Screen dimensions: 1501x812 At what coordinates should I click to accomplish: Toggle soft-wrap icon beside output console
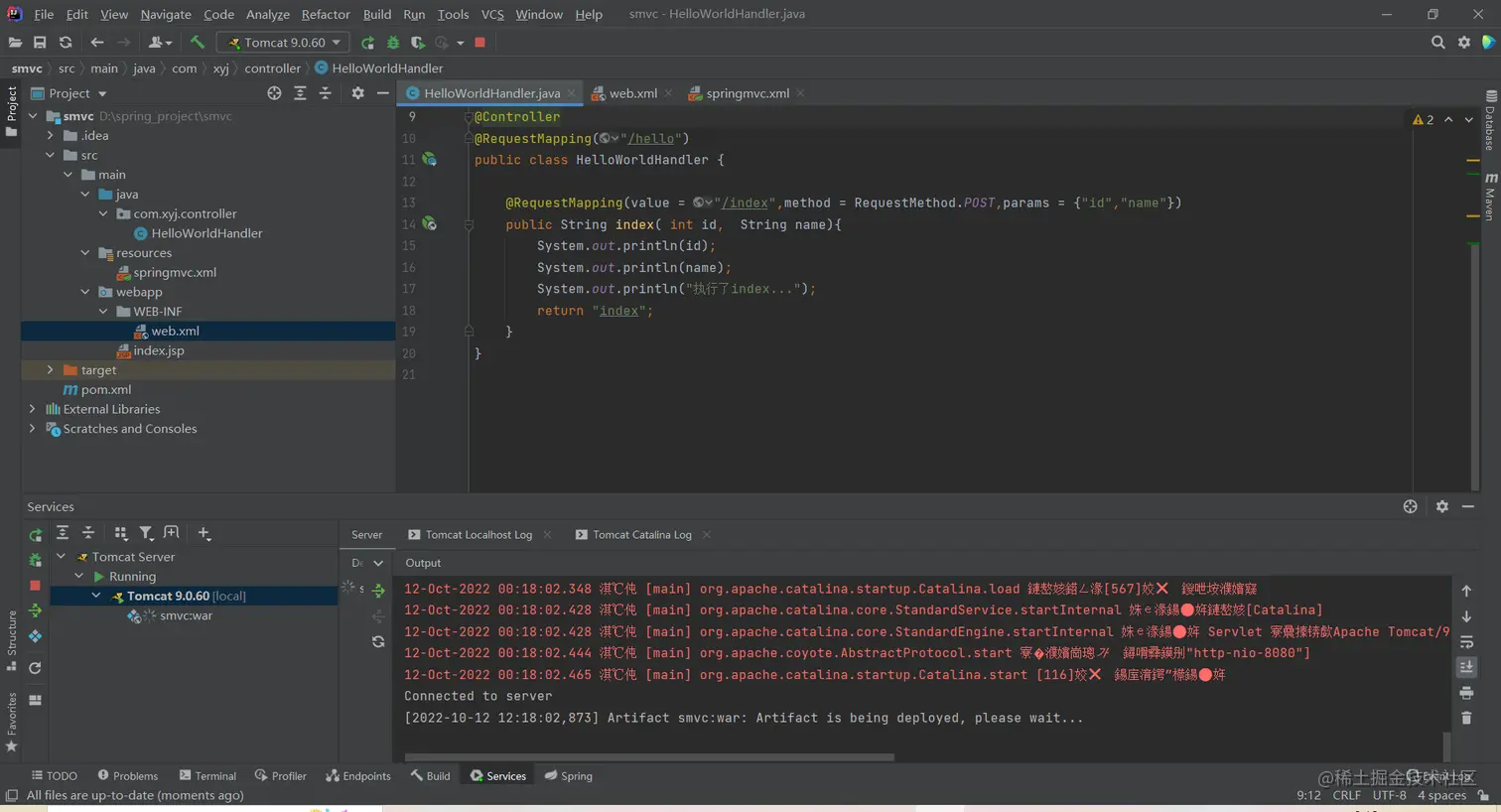pyautogui.click(x=1466, y=642)
